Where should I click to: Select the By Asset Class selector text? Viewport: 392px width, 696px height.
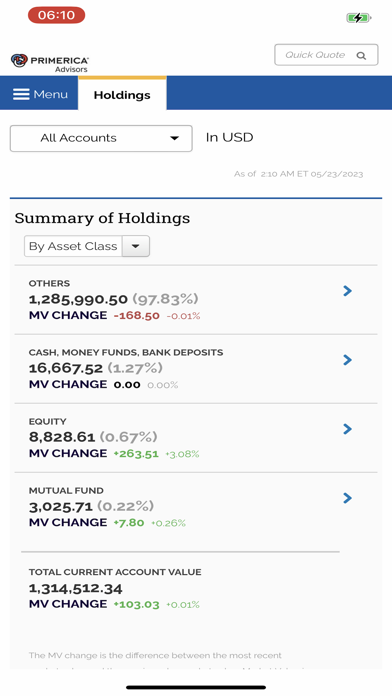coord(73,246)
